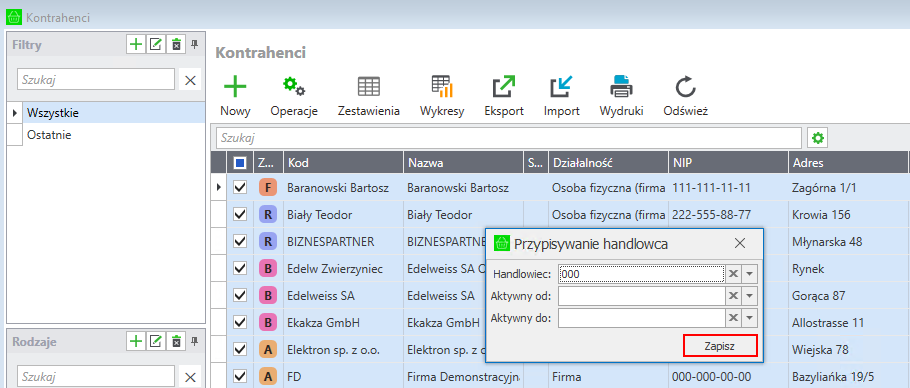Screen dimensions: 910x388
Task: Click the Szukaj box above the table
Action: [509, 138]
